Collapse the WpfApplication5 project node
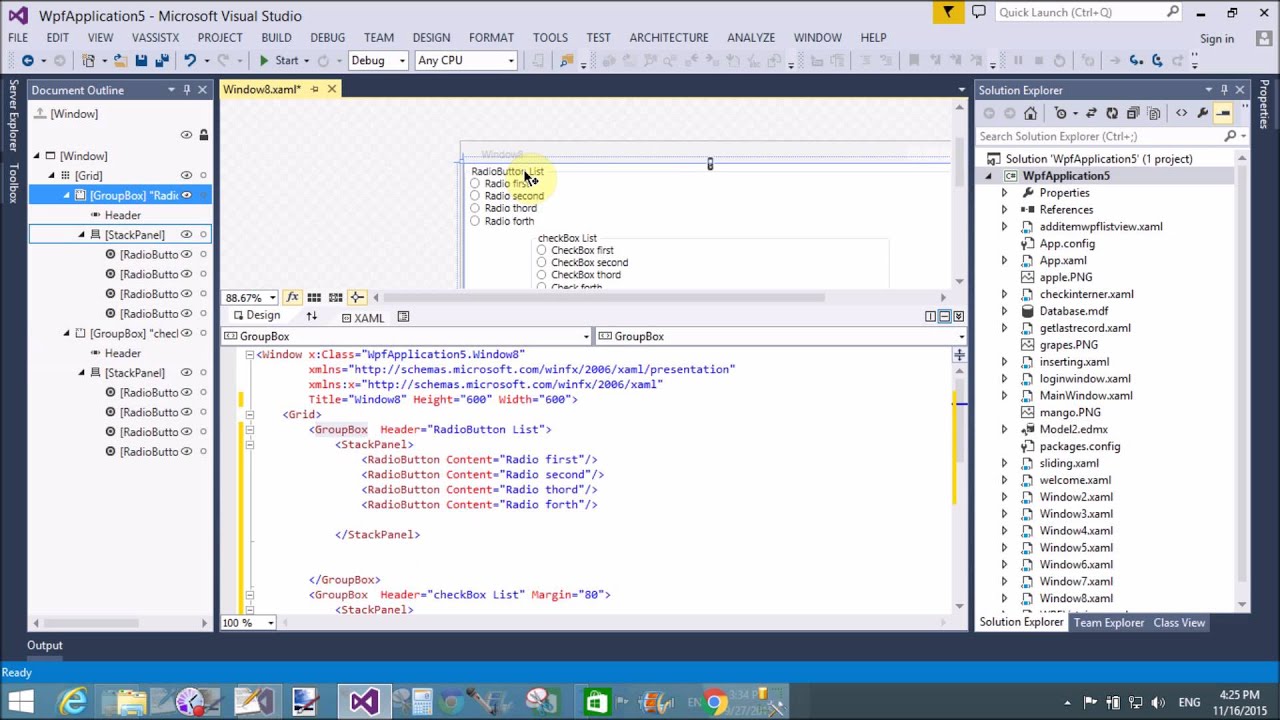The height and width of the screenshot is (720, 1280). point(989,176)
